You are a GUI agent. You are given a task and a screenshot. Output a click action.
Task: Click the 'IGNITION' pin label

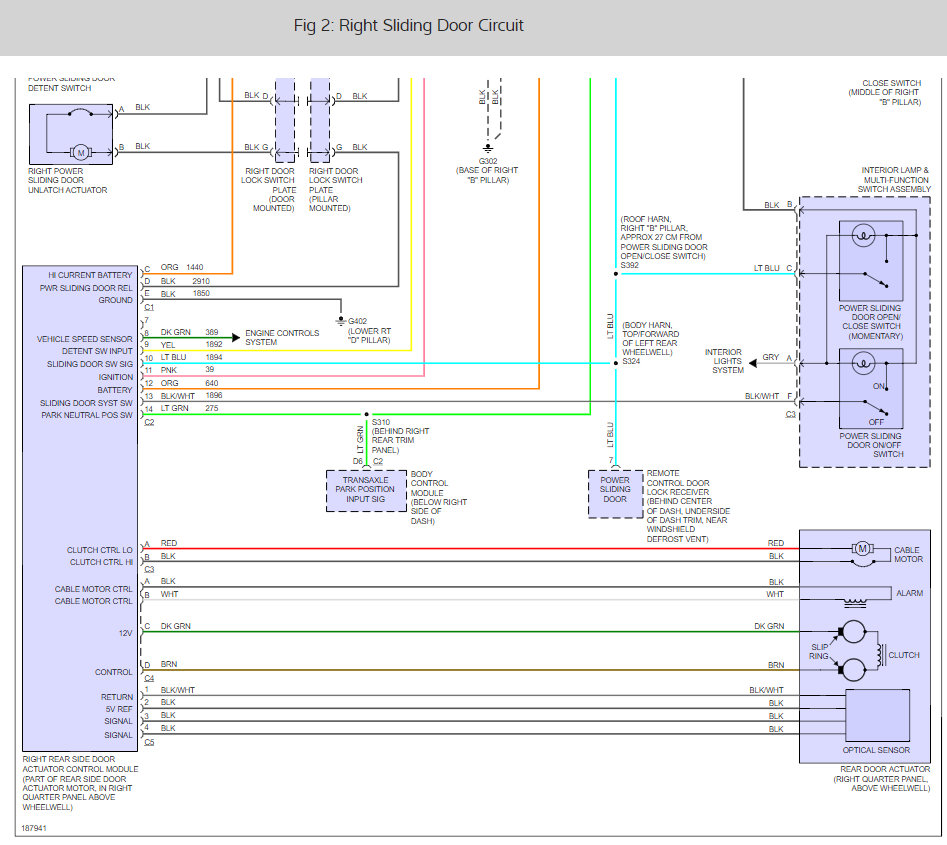pyautogui.click(x=115, y=377)
